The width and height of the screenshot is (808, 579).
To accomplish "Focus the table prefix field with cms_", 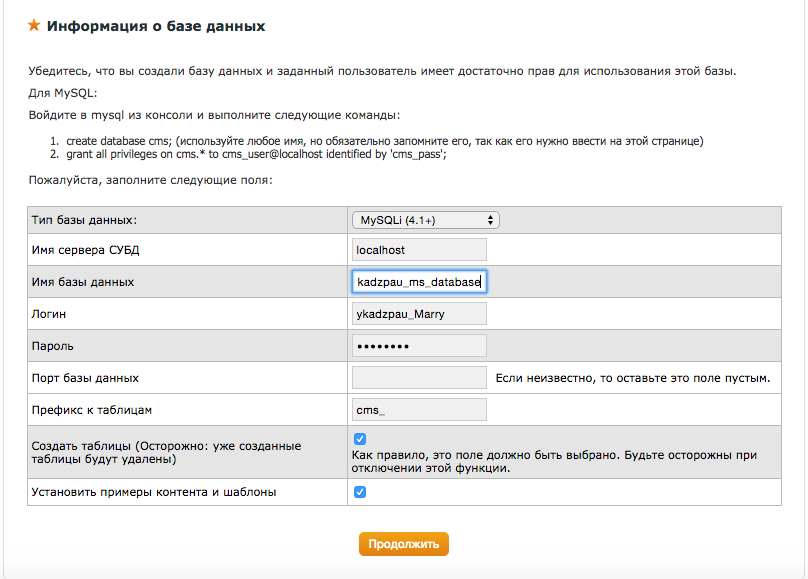I will click(x=419, y=410).
